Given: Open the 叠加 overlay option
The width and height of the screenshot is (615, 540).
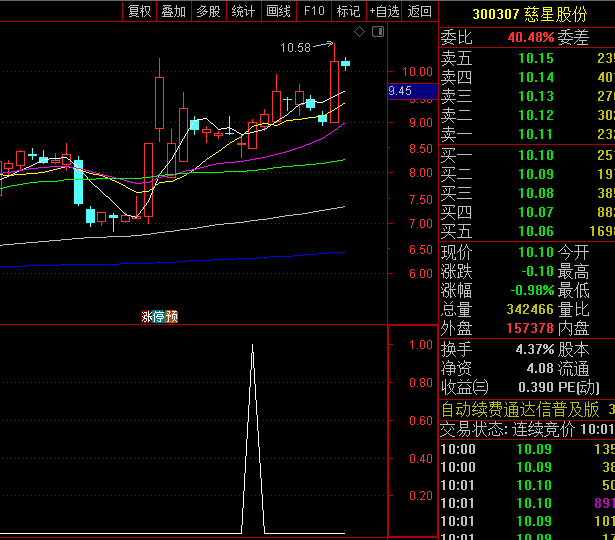Looking at the screenshot, I should pos(174,11).
